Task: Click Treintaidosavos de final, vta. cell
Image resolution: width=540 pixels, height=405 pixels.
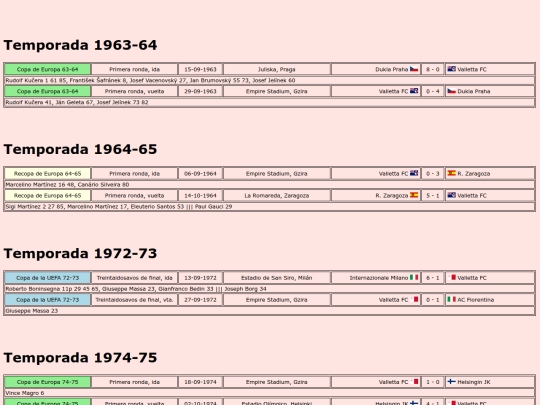Action: coord(135,300)
